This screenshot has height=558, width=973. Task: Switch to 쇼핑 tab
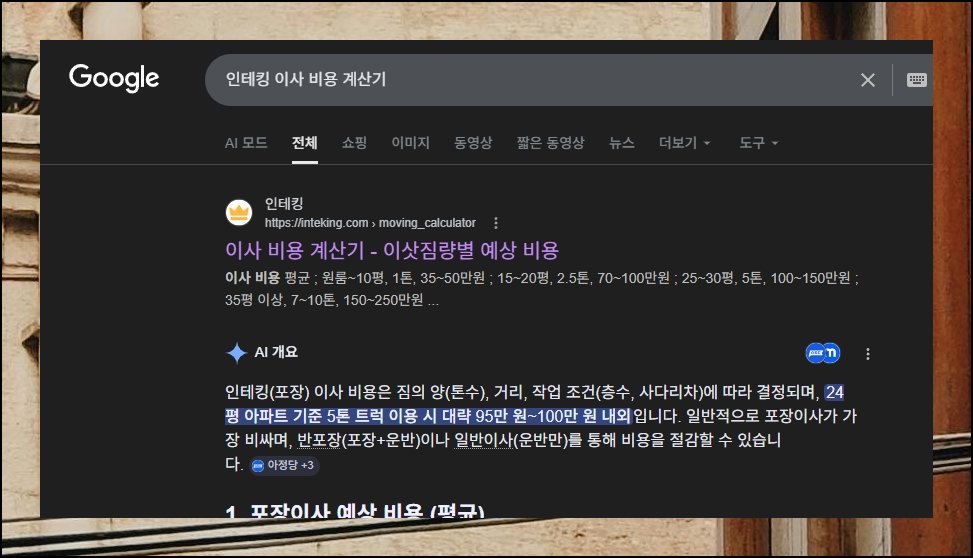[x=354, y=143]
